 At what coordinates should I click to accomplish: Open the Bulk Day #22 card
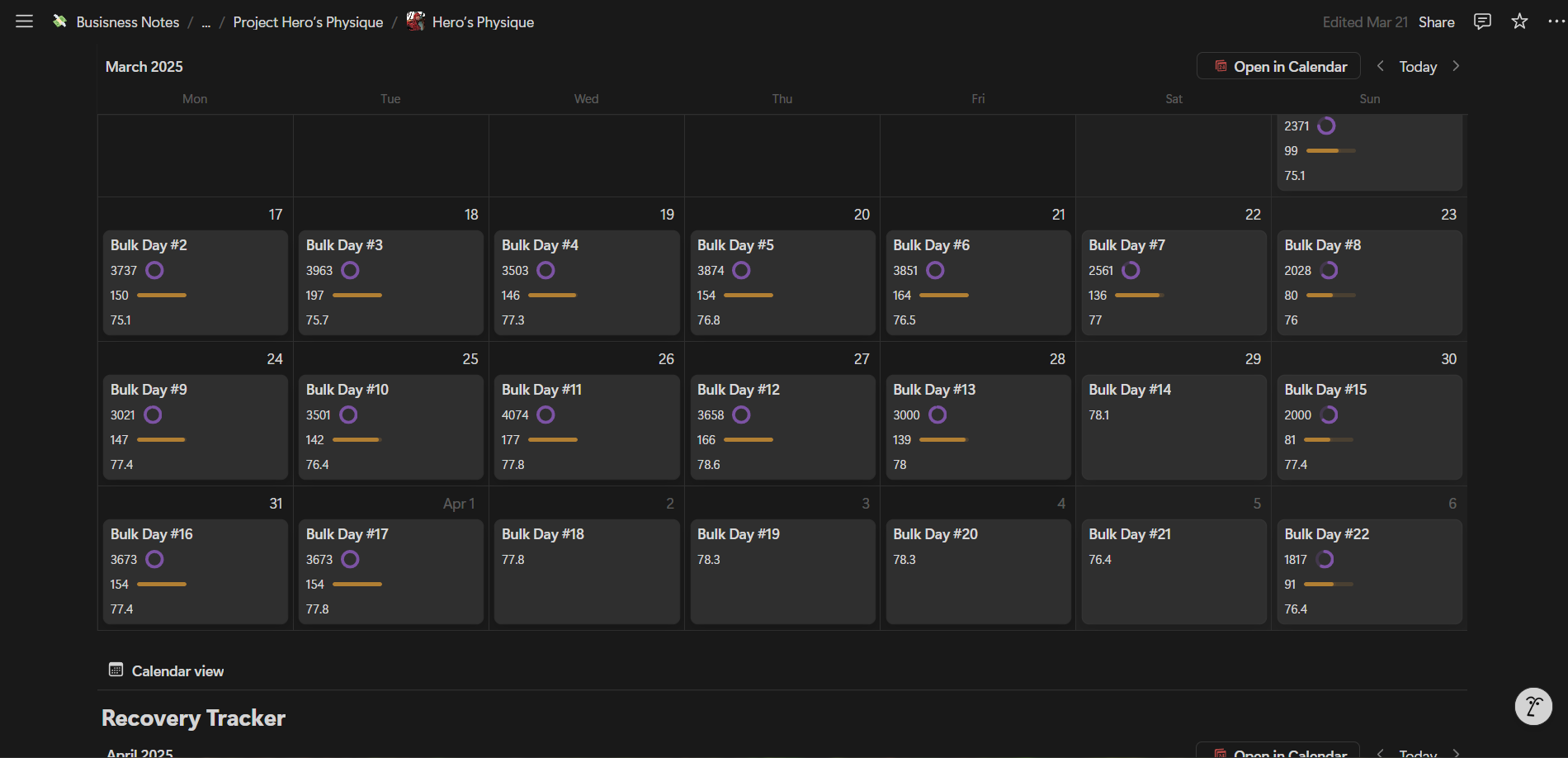coord(1326,534)
